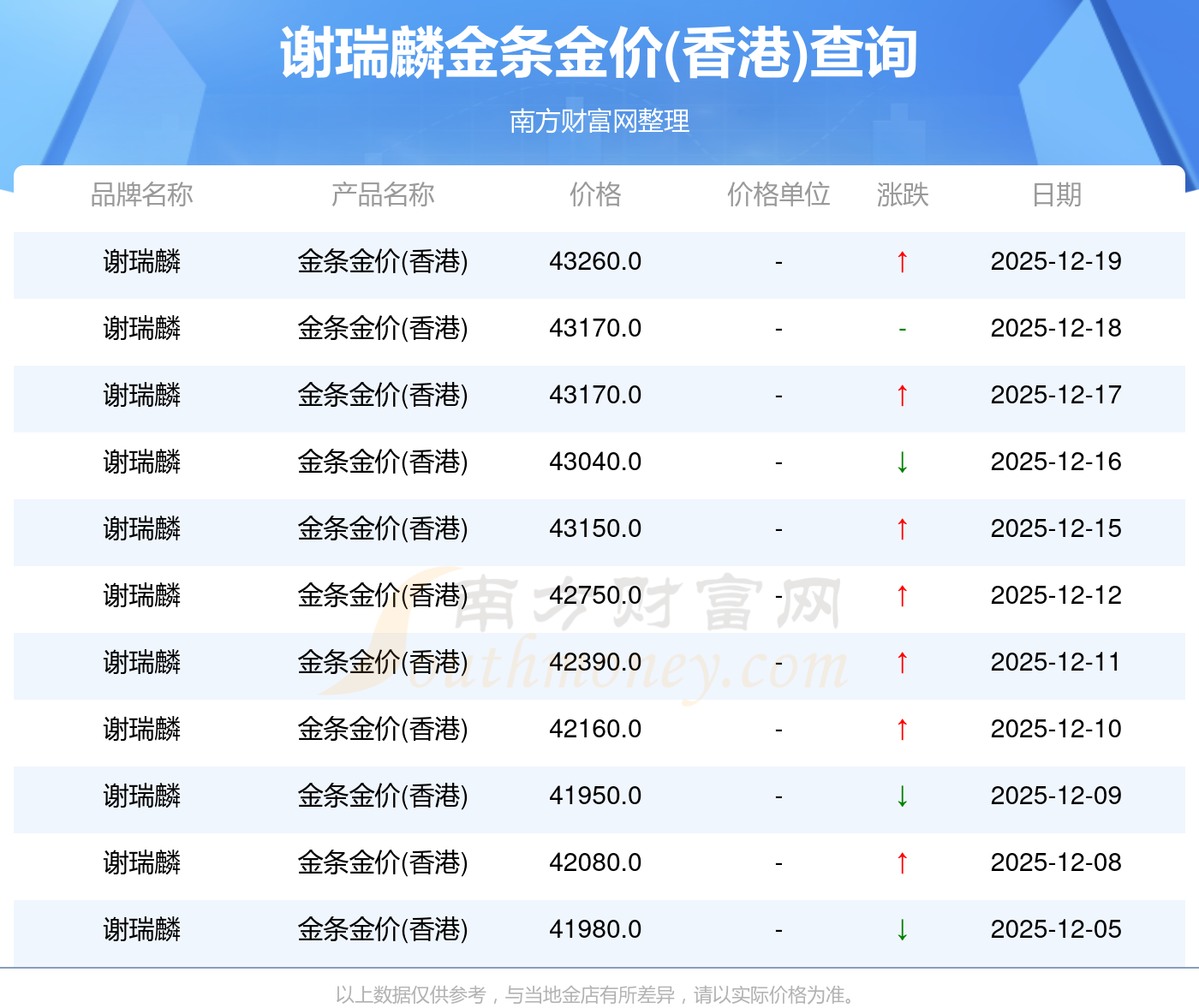1199x1008 pixels.
Task: Click the disclaimer text 以上数据仅供参考
Action: click(x=410, y=994)
